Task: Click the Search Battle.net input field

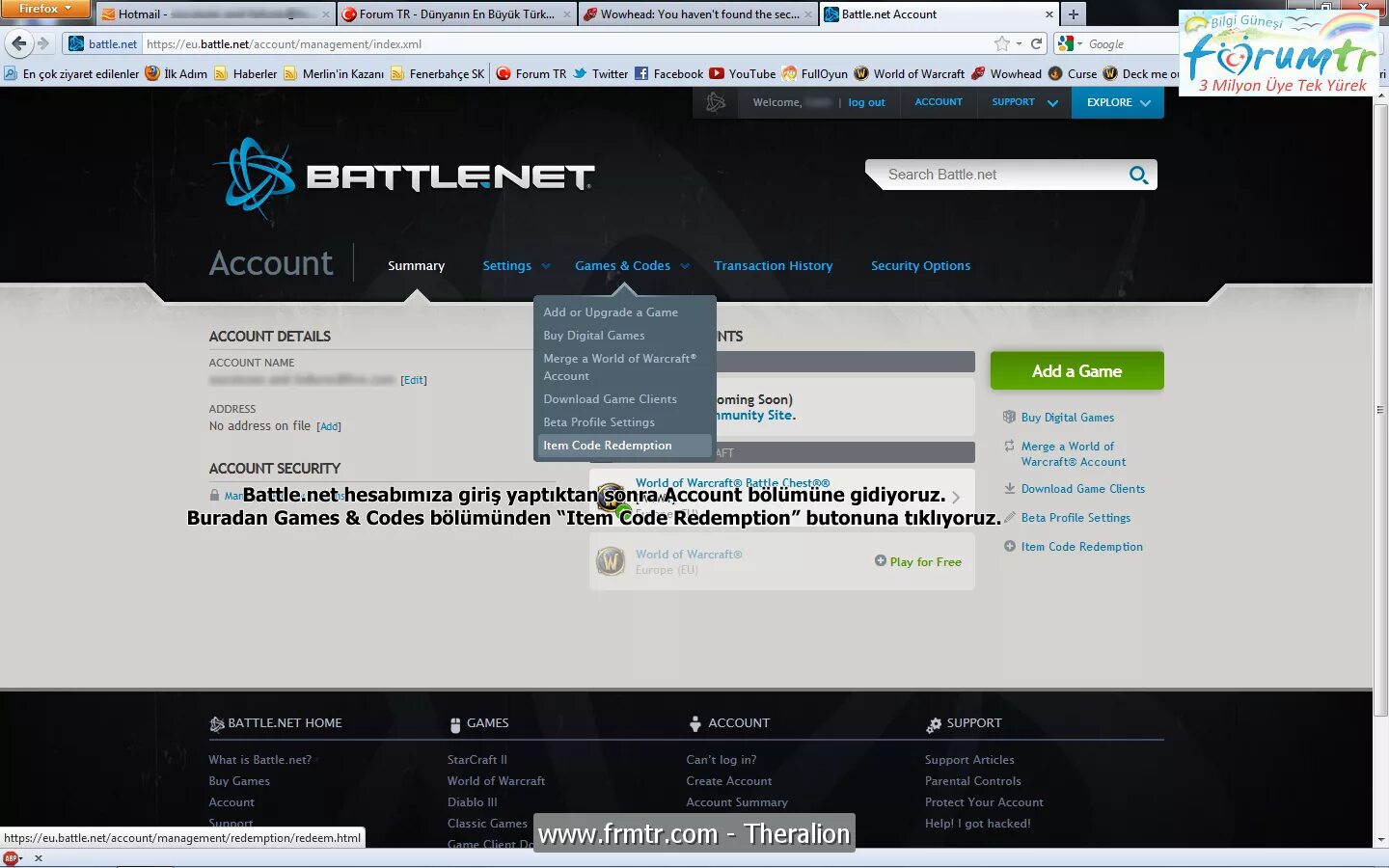Action: tap(998, 175)
